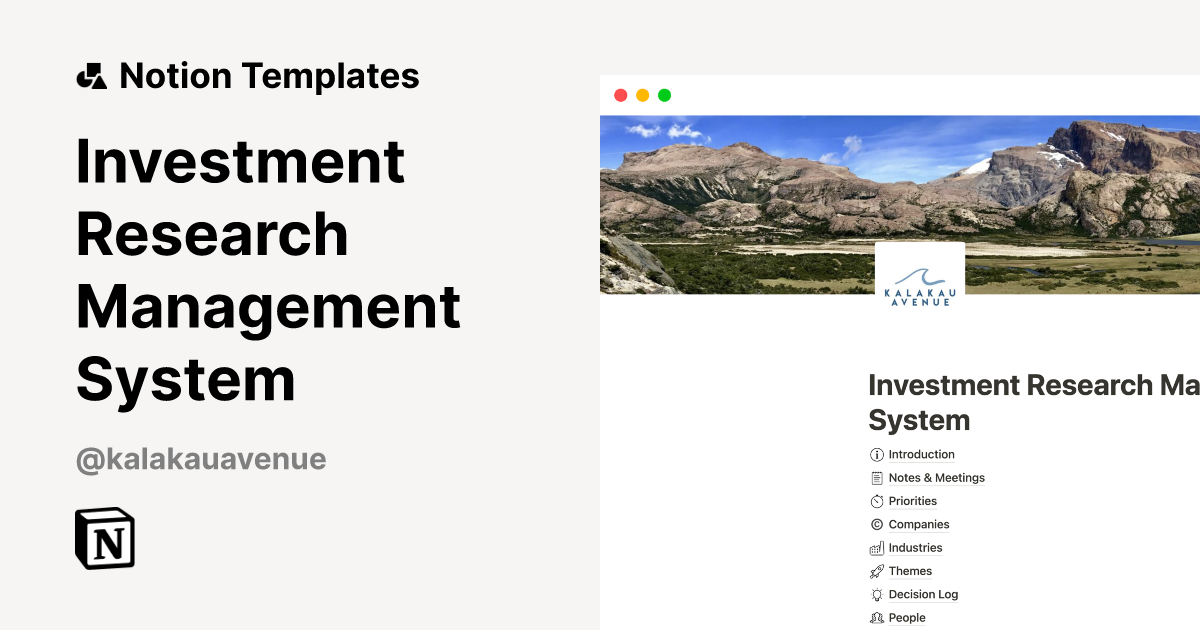Click the copyright symbol icon next to Companies
Viewport: 1200px width, 630px height.
875,524
